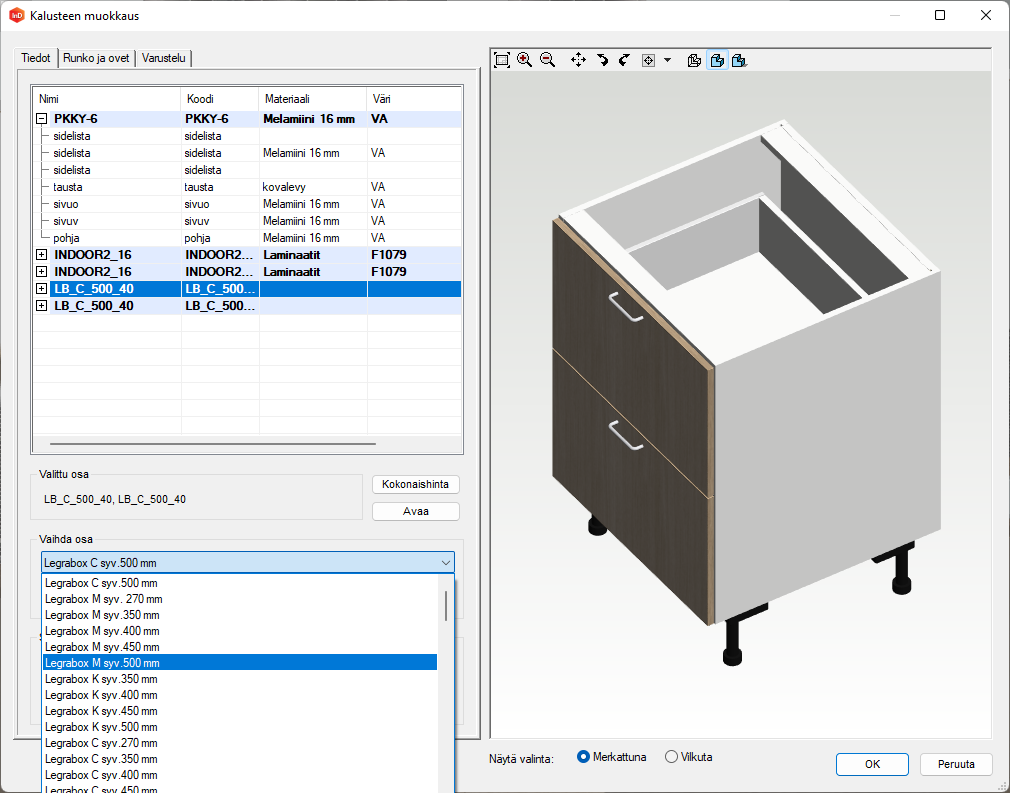Select the pan view arrows tool

[x=578, y=60]
